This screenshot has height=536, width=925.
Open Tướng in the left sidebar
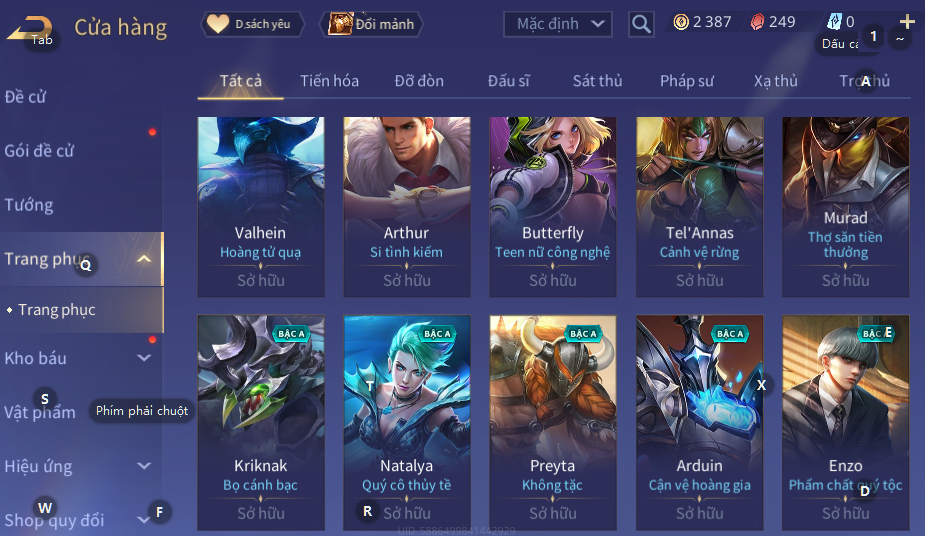[29, 205]
